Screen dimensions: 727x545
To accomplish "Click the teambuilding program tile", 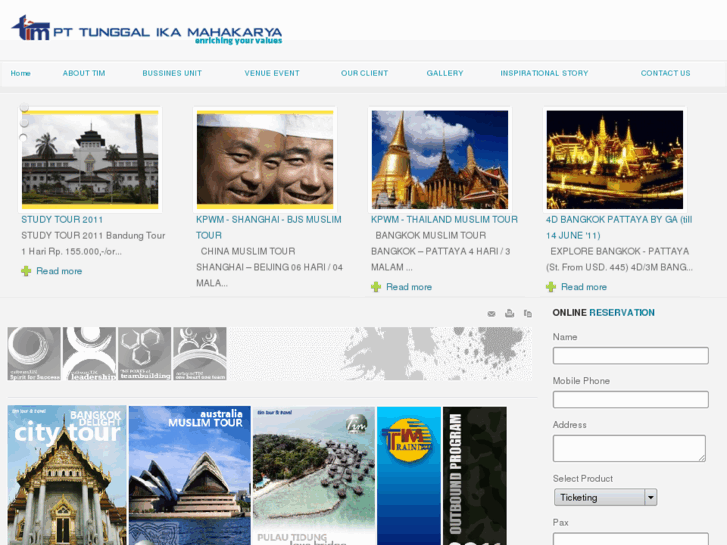I will click(144, 354).
